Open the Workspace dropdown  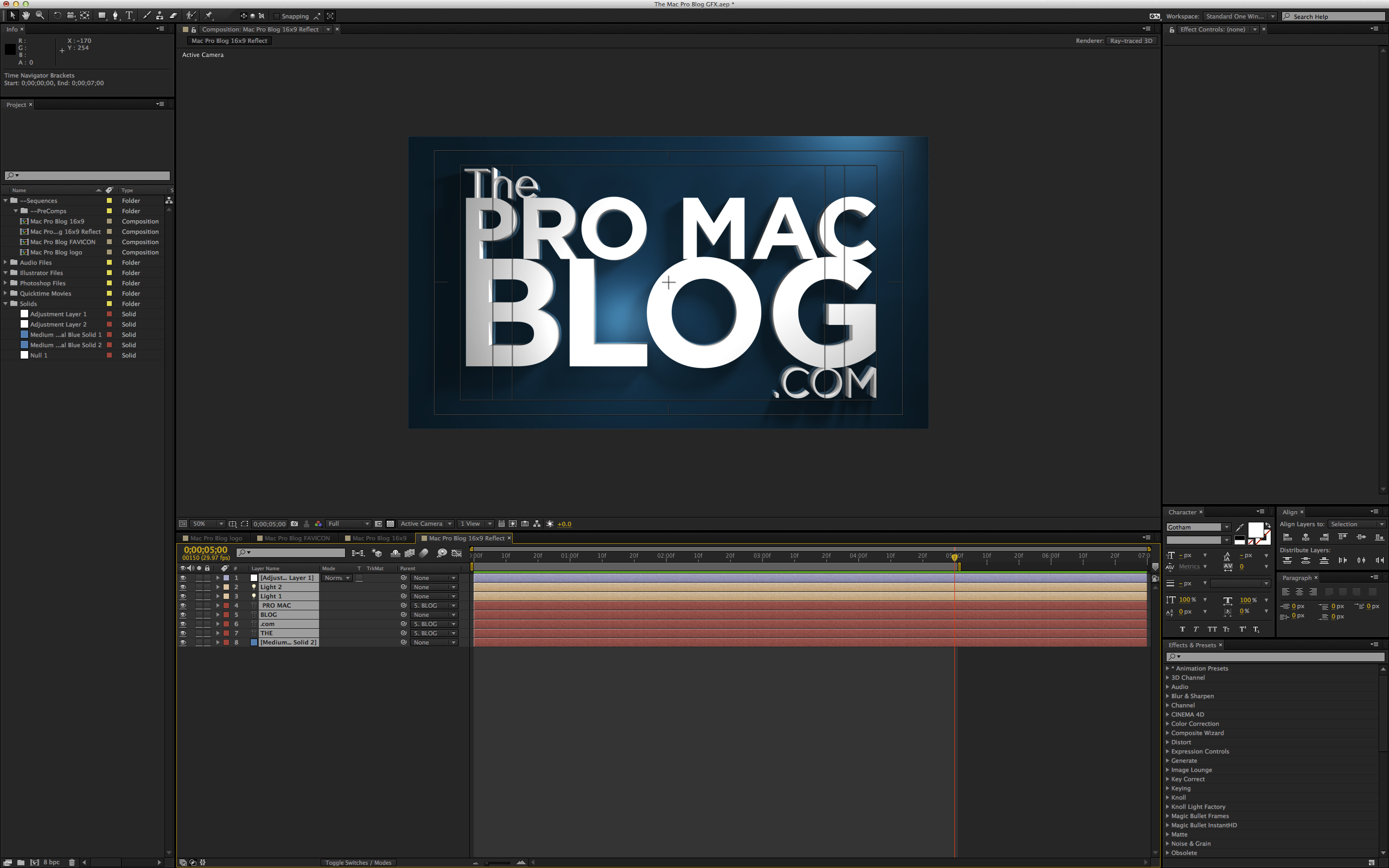click(1240, 16)
